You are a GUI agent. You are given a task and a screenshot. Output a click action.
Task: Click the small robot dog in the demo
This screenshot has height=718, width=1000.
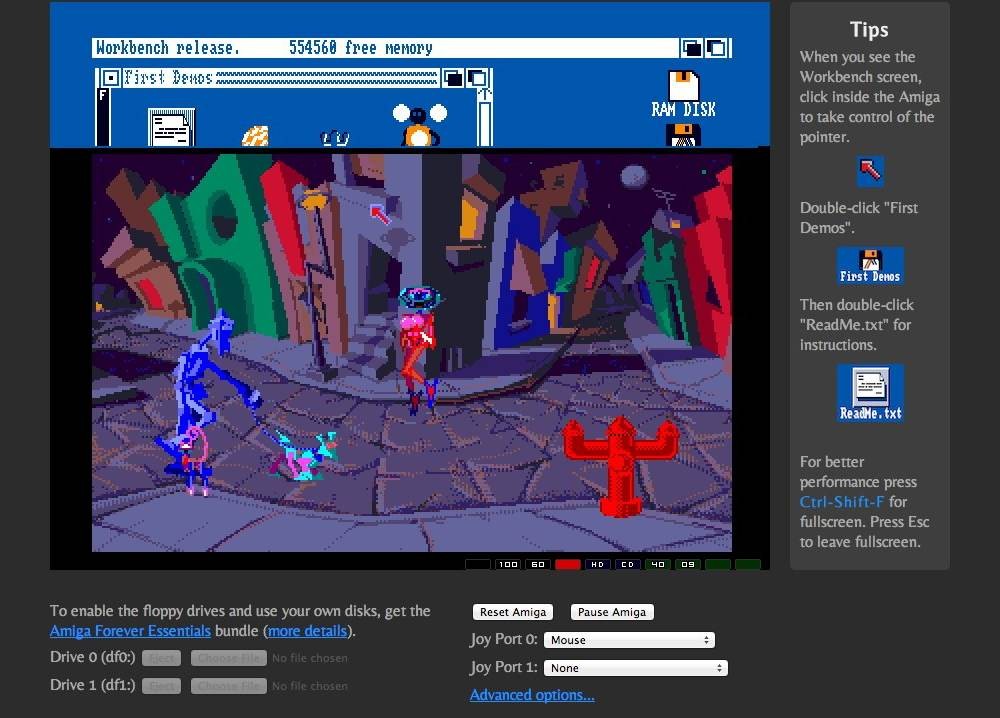click(x=305, y=457)
